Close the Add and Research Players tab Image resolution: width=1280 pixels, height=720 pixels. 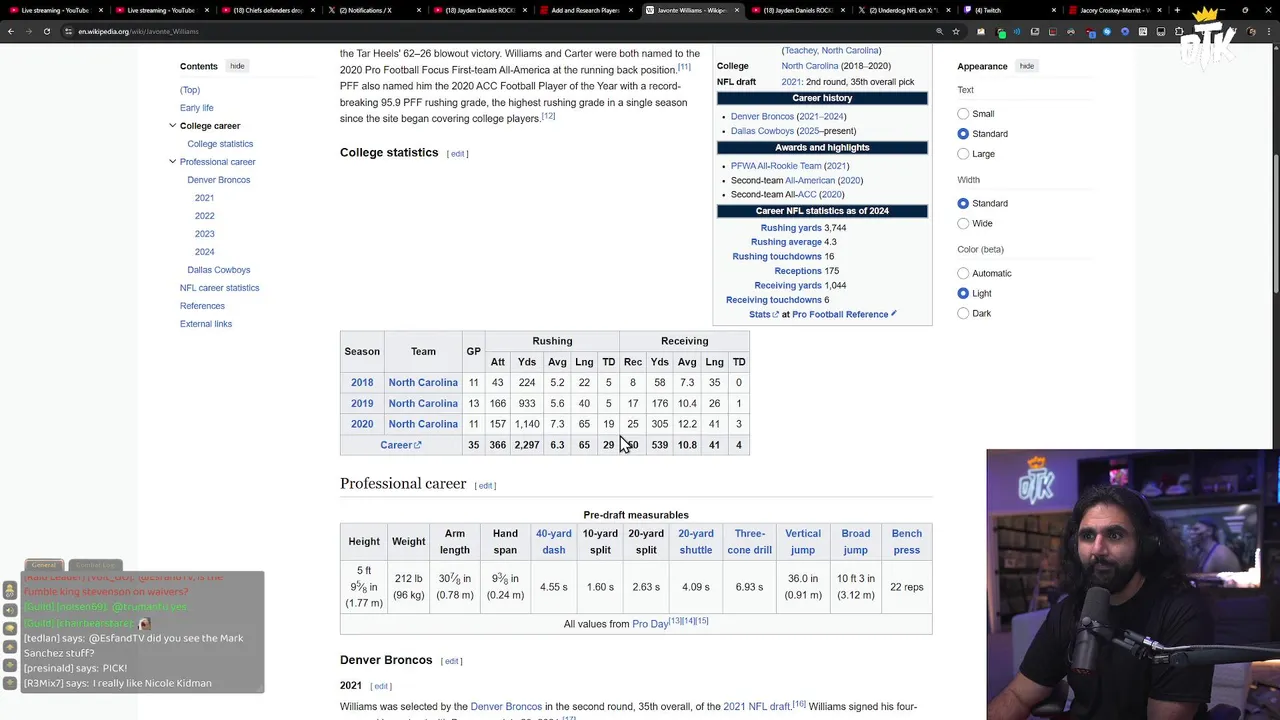[630, 10]
